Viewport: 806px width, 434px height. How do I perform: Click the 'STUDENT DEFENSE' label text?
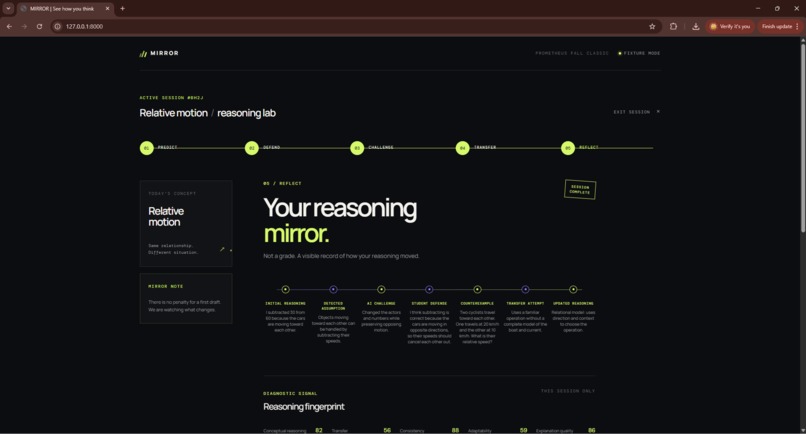coord(429,303)
